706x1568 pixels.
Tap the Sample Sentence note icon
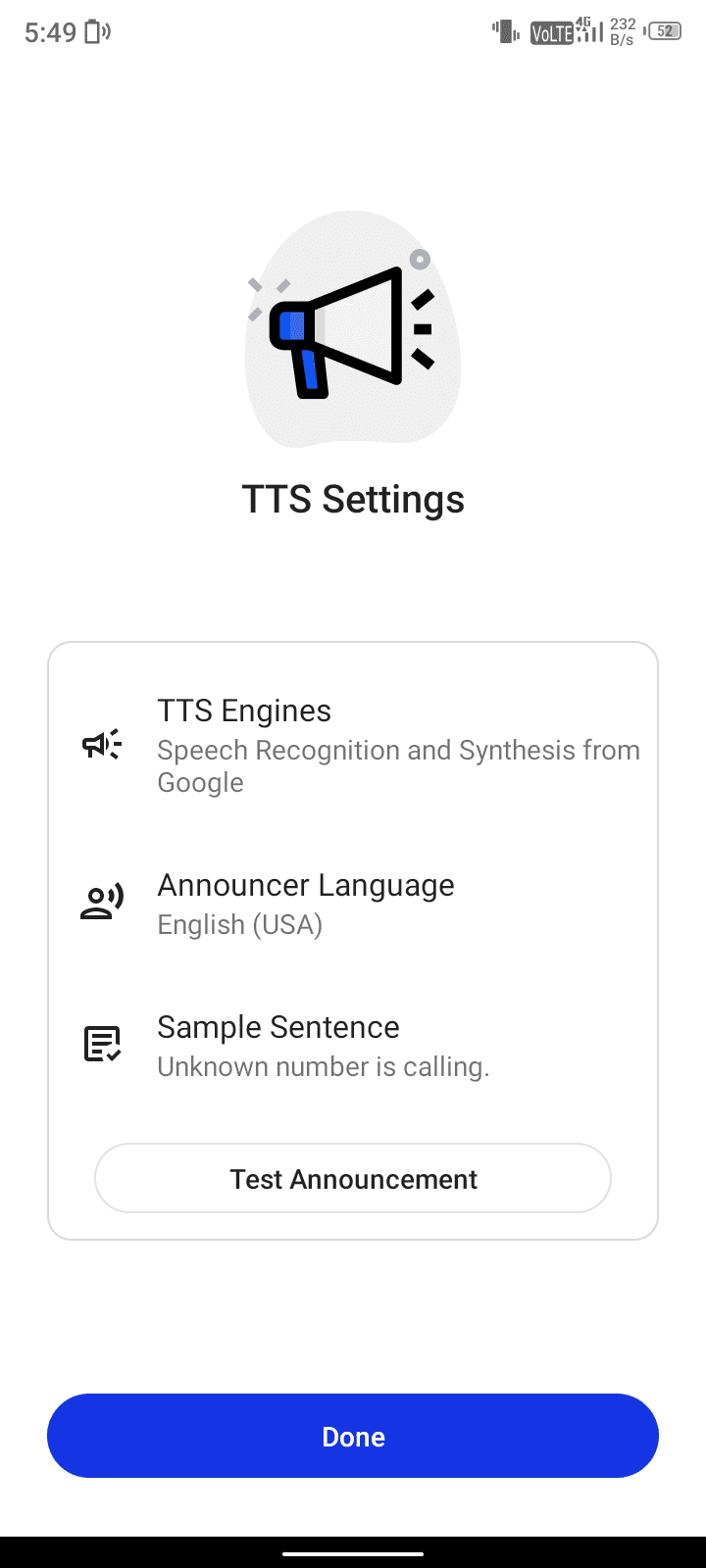click(x=101, y=1045)
